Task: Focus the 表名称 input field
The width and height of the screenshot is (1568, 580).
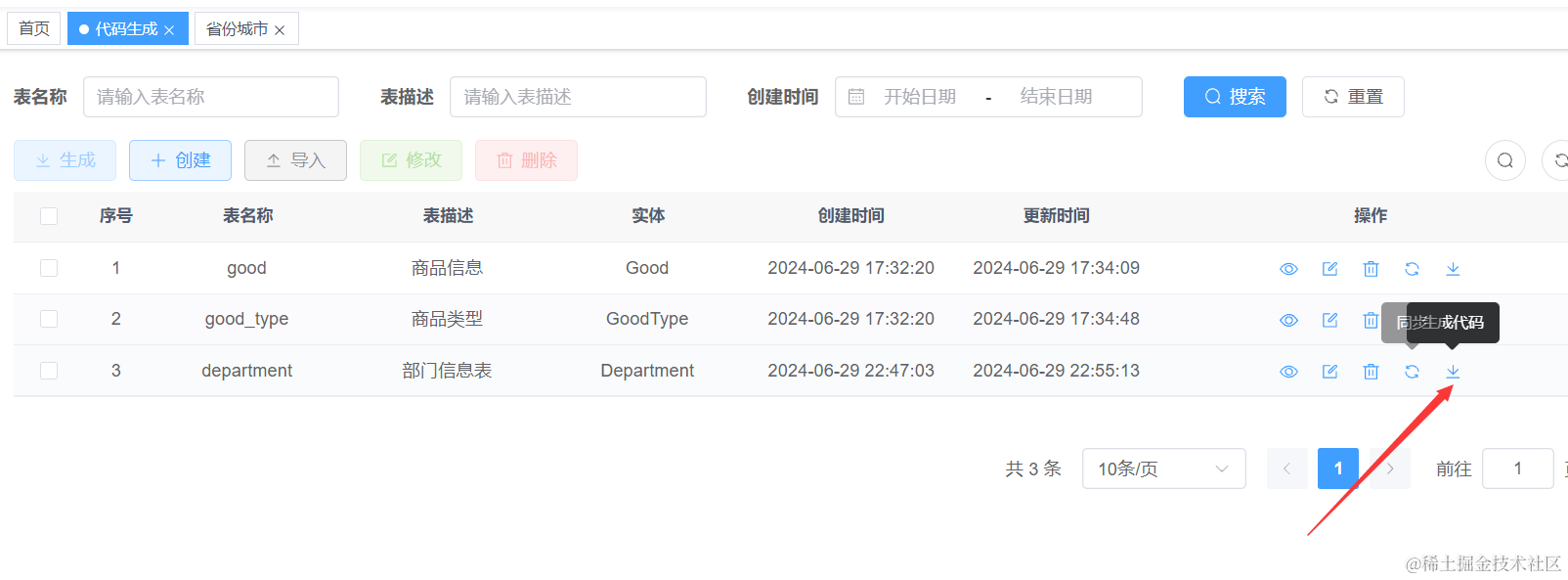Action: tap(211, 97)
